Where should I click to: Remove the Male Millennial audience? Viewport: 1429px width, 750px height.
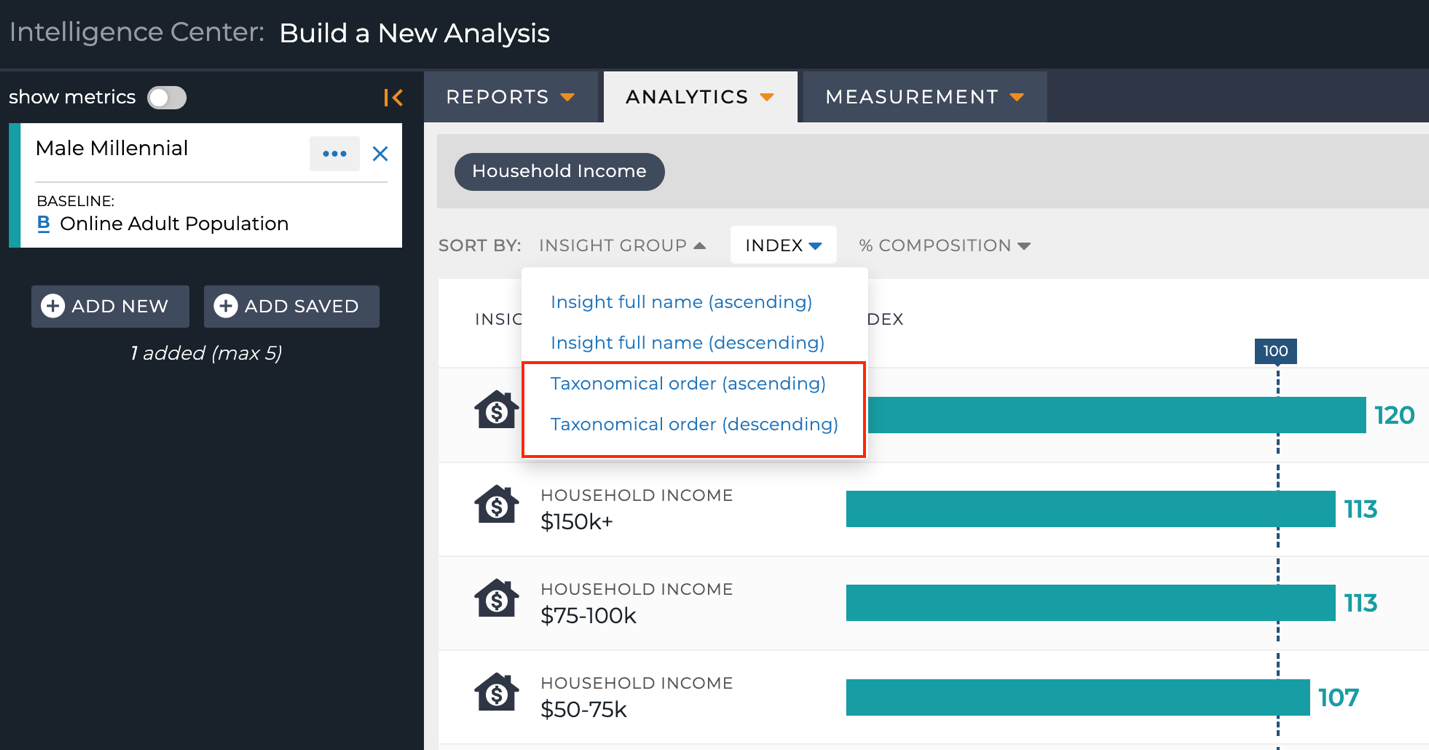380,154
